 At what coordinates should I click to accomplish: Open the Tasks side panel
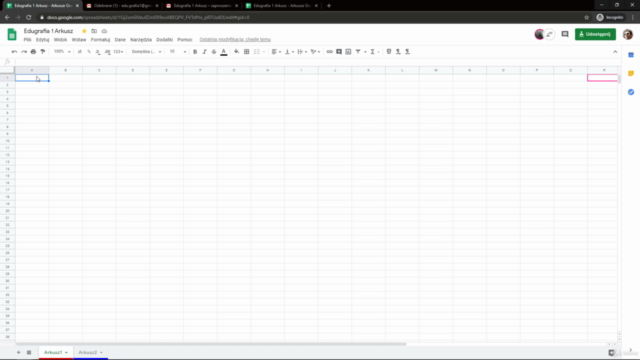[x=631, y=92]
